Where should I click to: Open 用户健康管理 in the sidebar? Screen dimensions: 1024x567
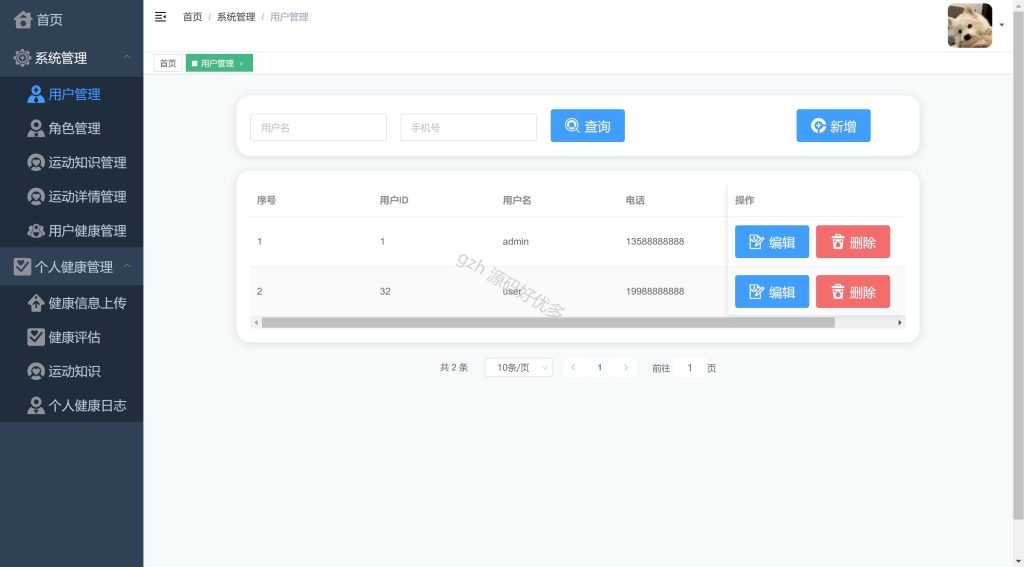72,231
